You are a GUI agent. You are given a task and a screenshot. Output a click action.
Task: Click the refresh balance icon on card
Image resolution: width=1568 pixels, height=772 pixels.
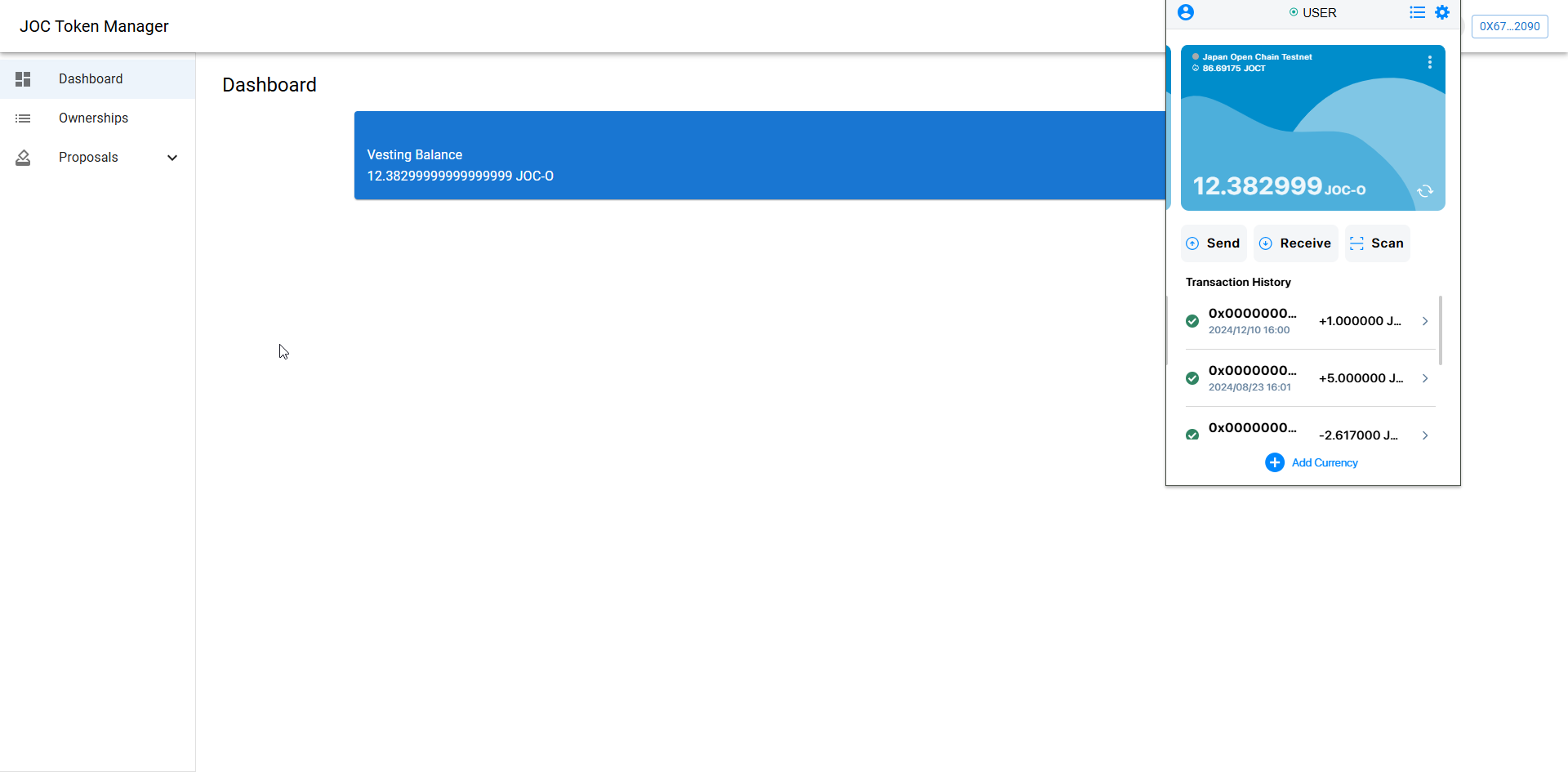pyautogui.click(x=1425, y=191)
